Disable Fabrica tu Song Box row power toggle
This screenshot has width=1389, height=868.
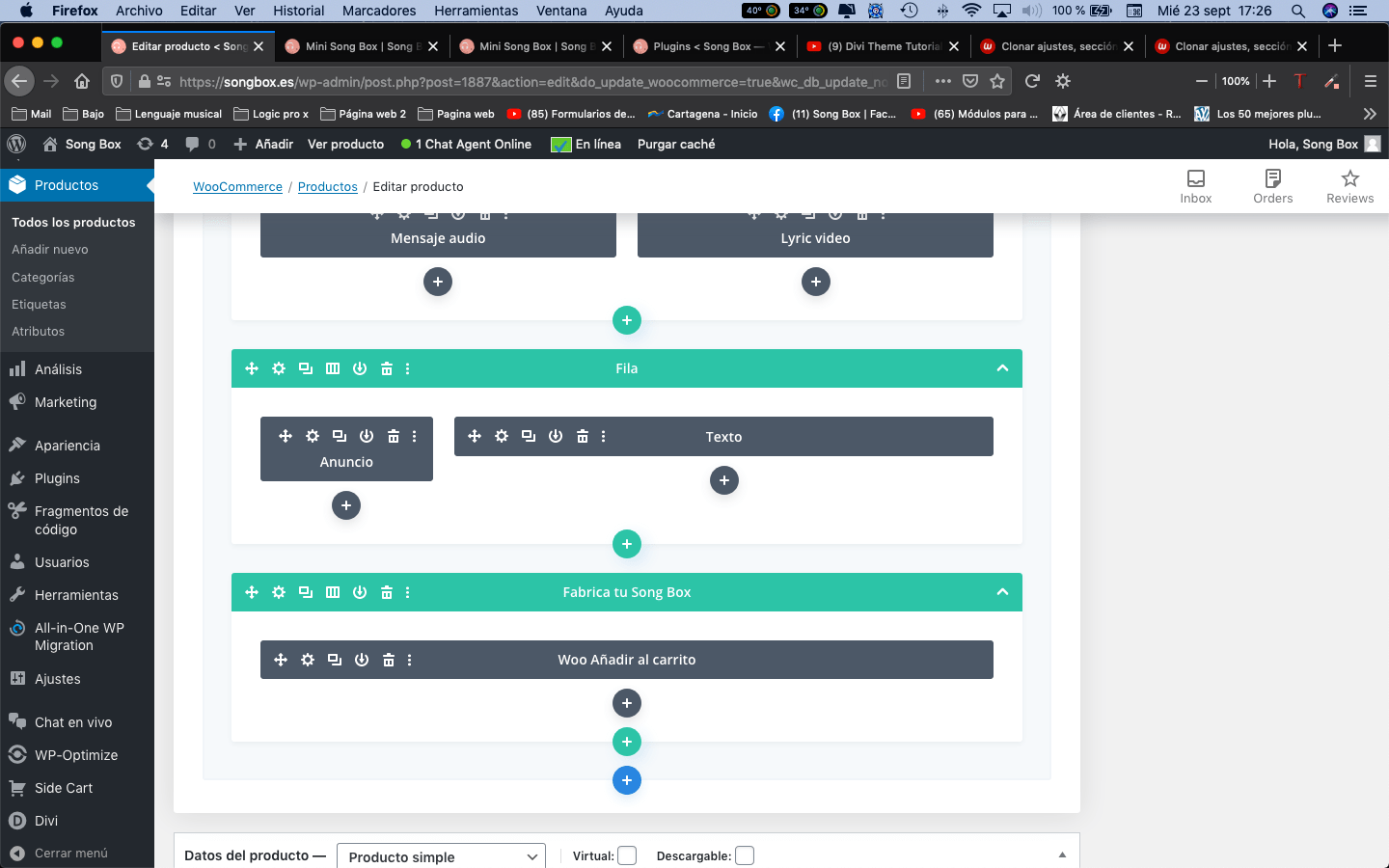(x=360, y=592)
